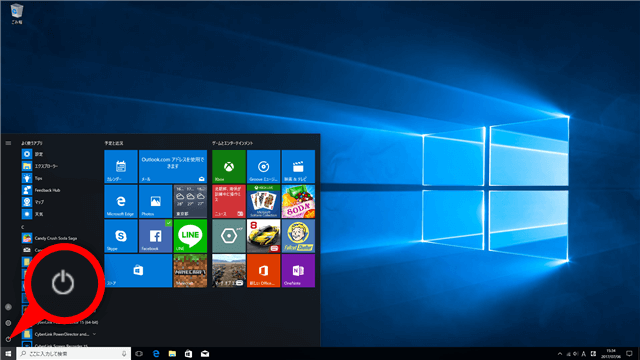Open the Tips app

32,178
